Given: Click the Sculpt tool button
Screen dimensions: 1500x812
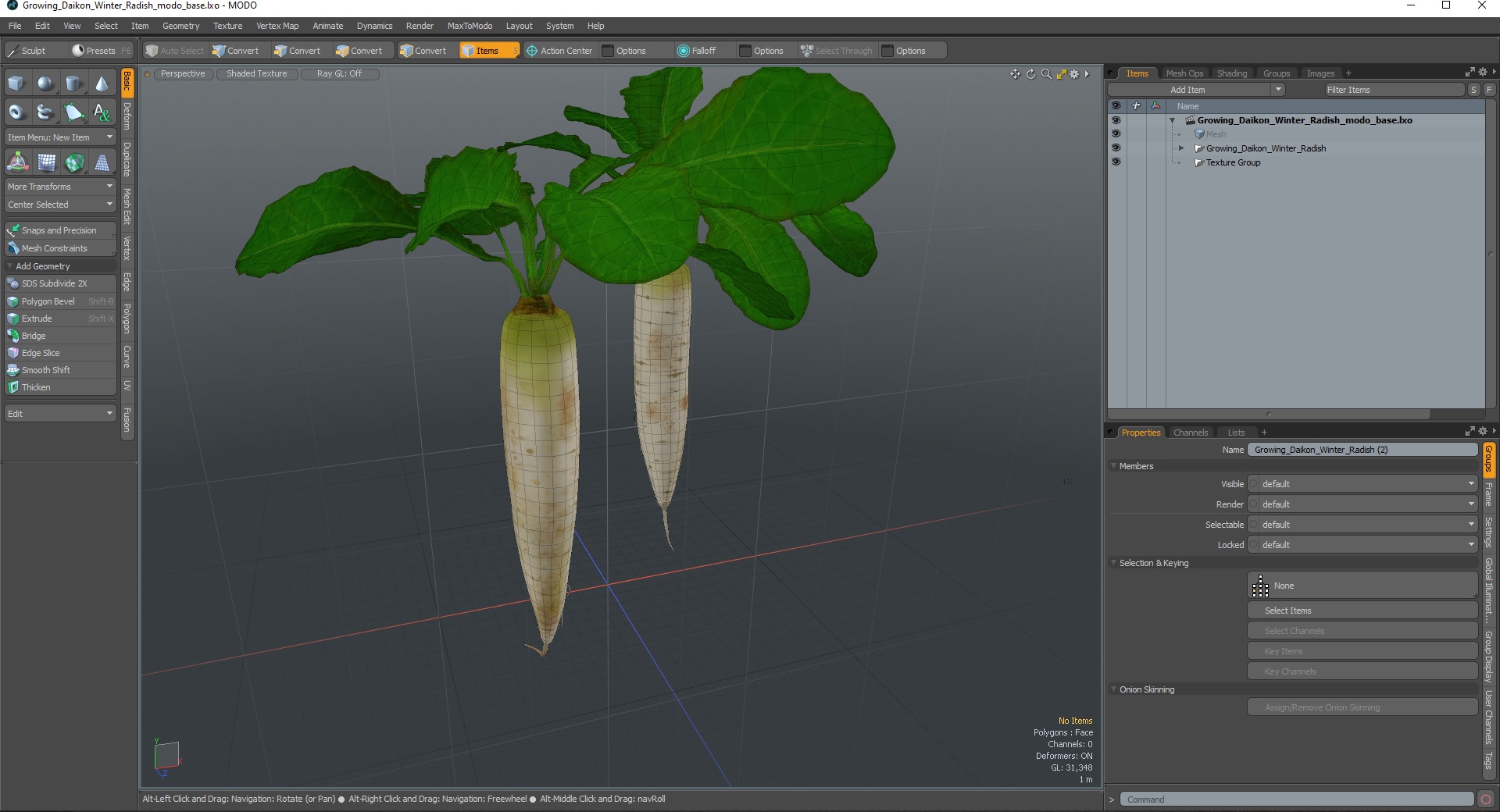Looking at the screenshot, I should pos(34,51).
